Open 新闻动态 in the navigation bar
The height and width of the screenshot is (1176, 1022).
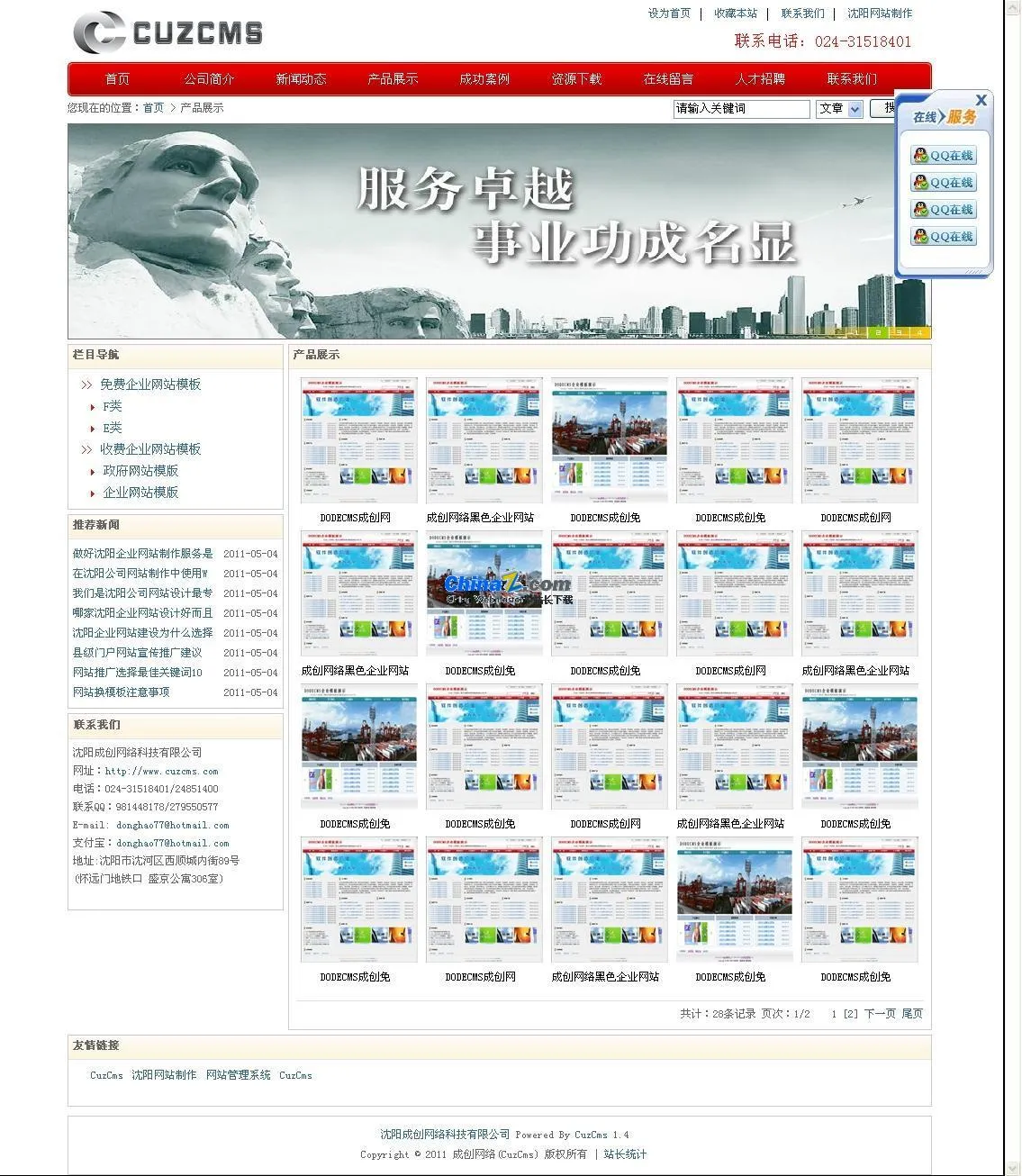302,79
